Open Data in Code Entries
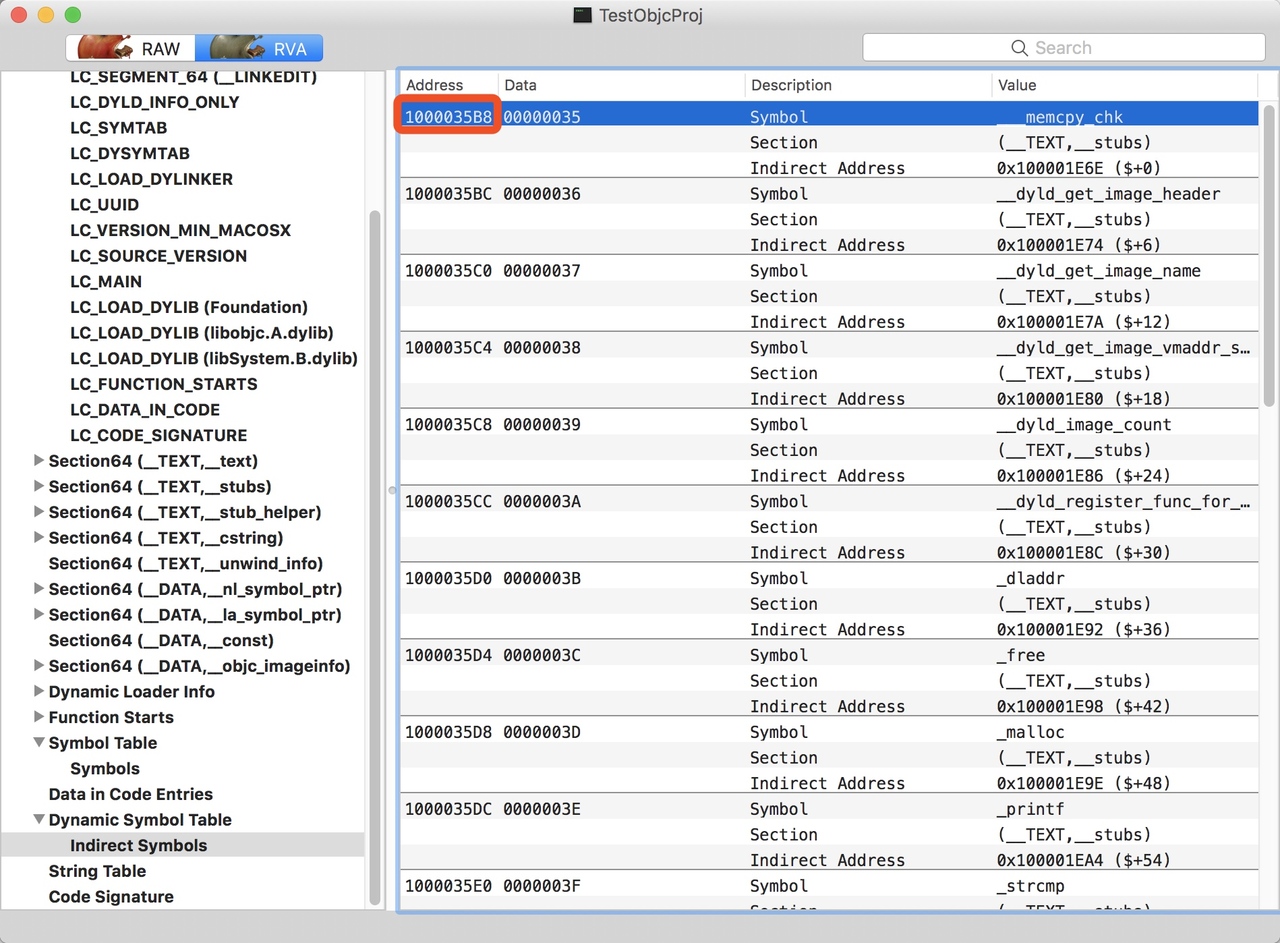The height and width of the screenshot is (943, 1280). (x=131, y=794)
